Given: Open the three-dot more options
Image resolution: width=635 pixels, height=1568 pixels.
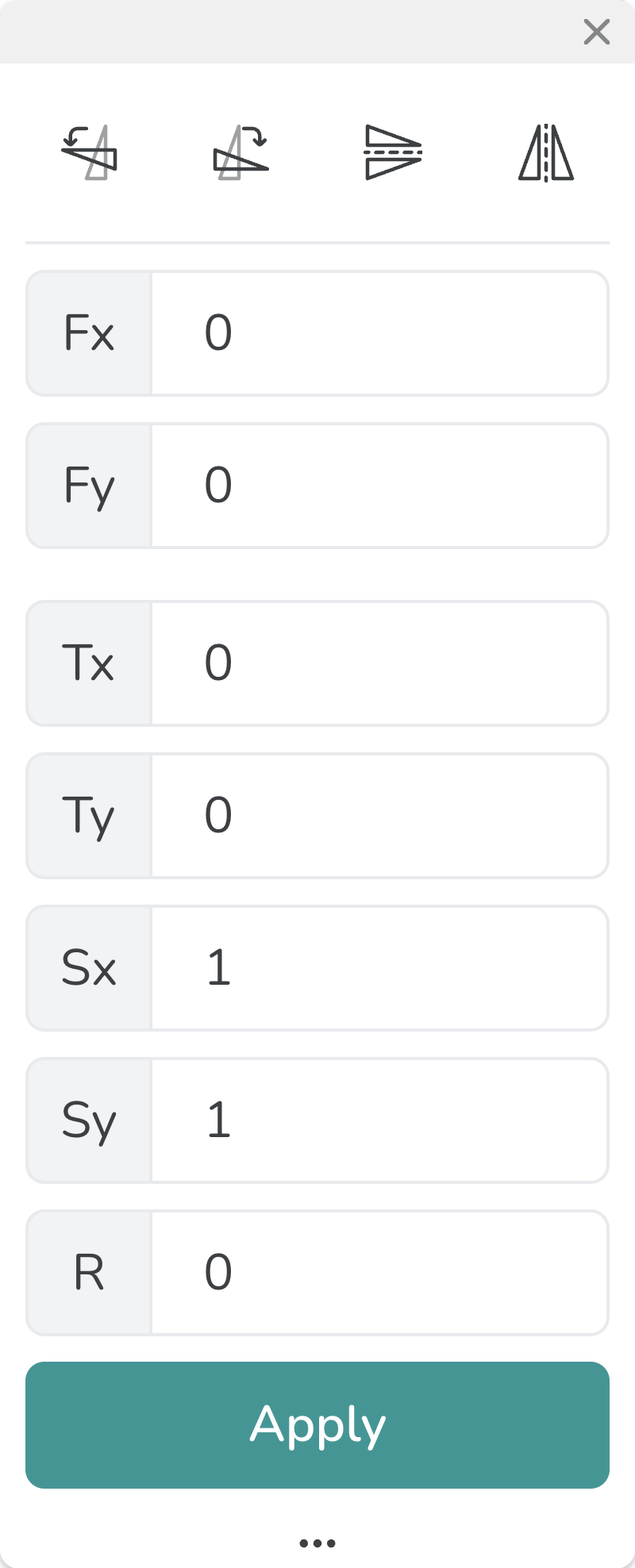Looking at the screenshot, I should tap(317, 1543).
